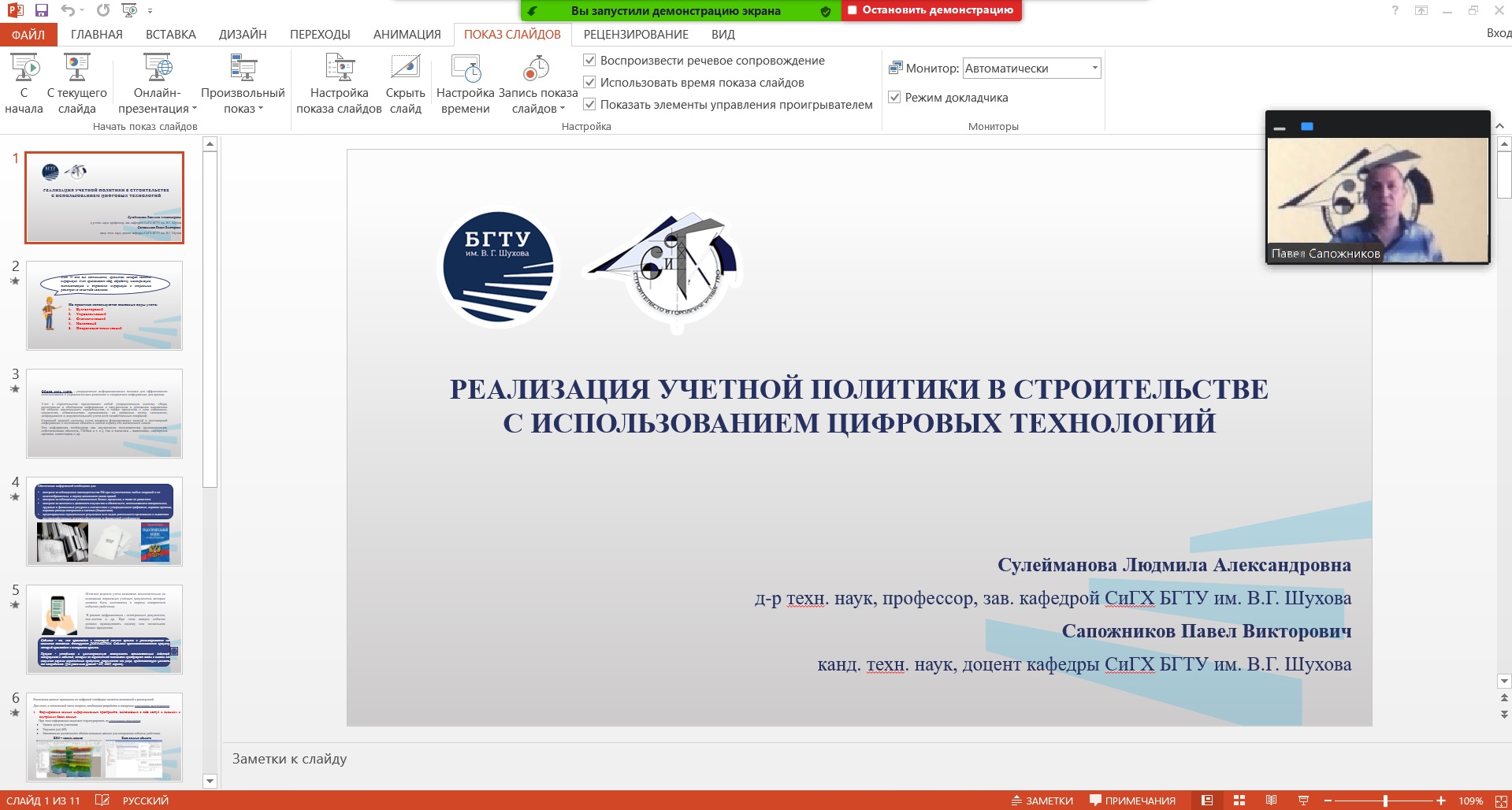Minimize the Павел Сапожников video window

(x=1280, y=127)
